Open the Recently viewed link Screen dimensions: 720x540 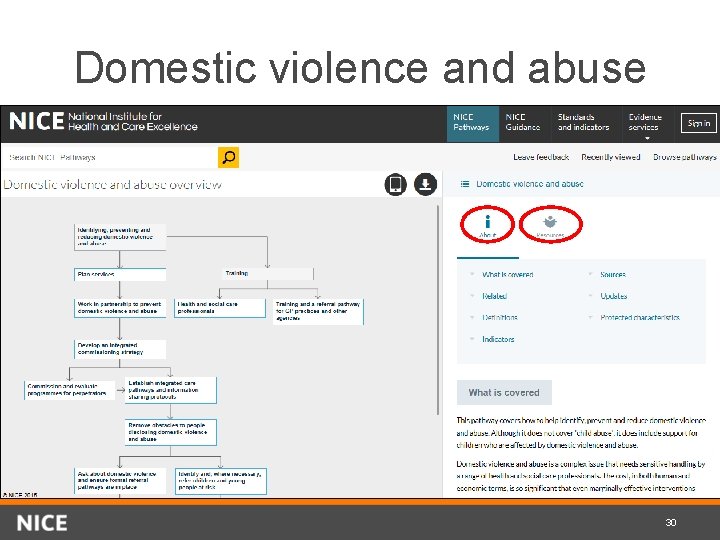click(611, 157)
